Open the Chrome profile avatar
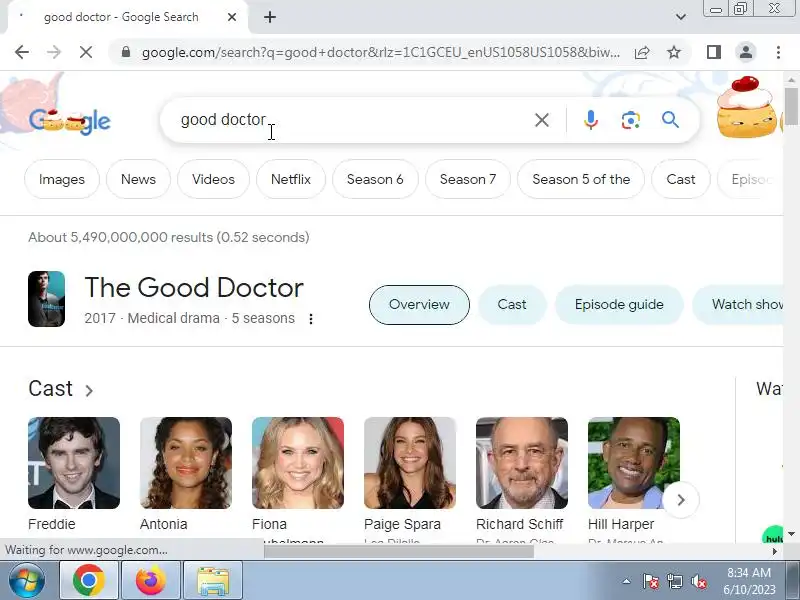 pyautogui.click(x=746, y=52)
